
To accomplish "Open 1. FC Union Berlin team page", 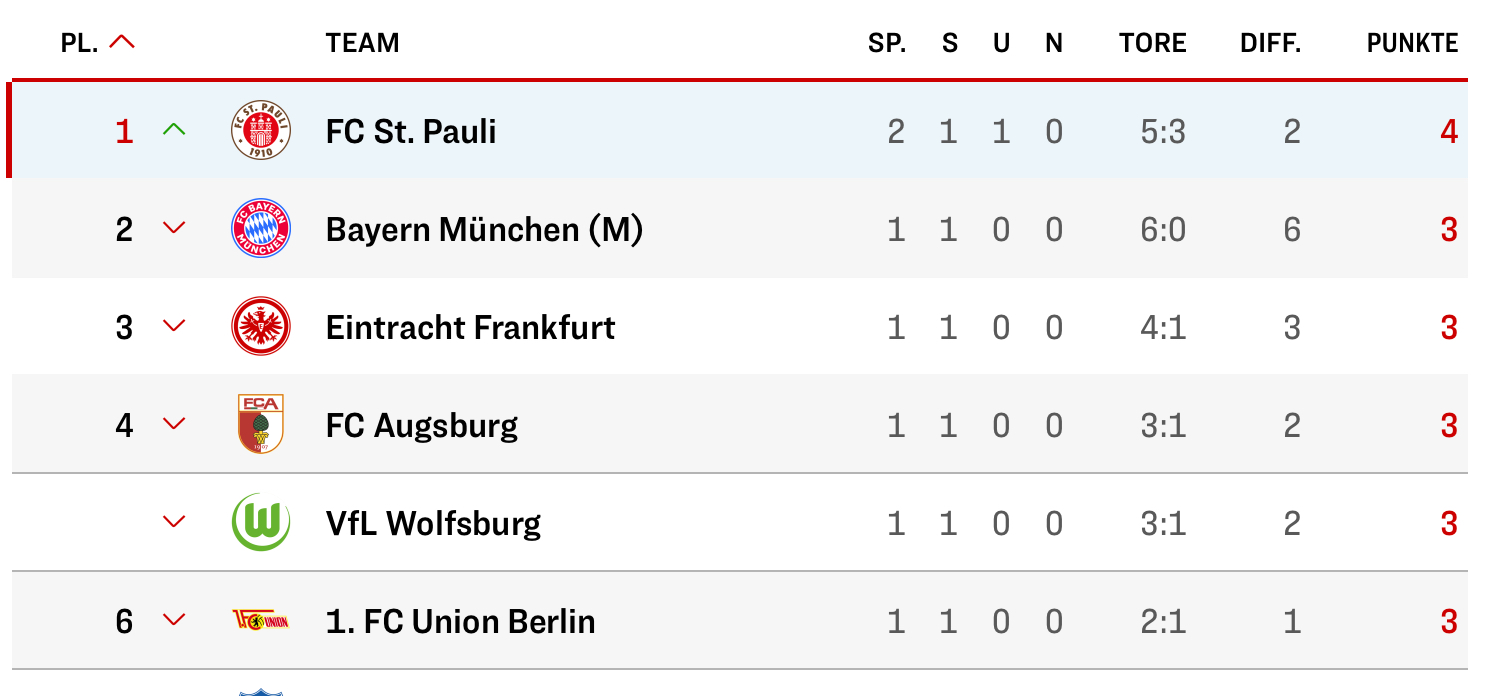I will (460, 621).
